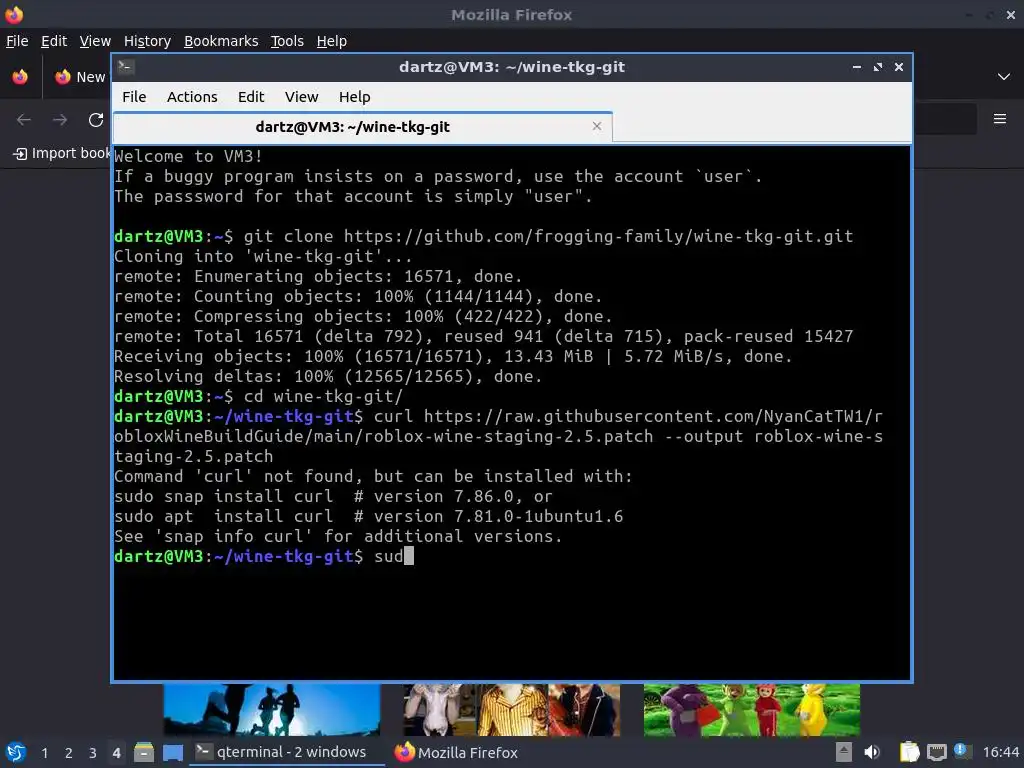Click runners silhouette thumbnail in Firefox

tap(272, 710)
